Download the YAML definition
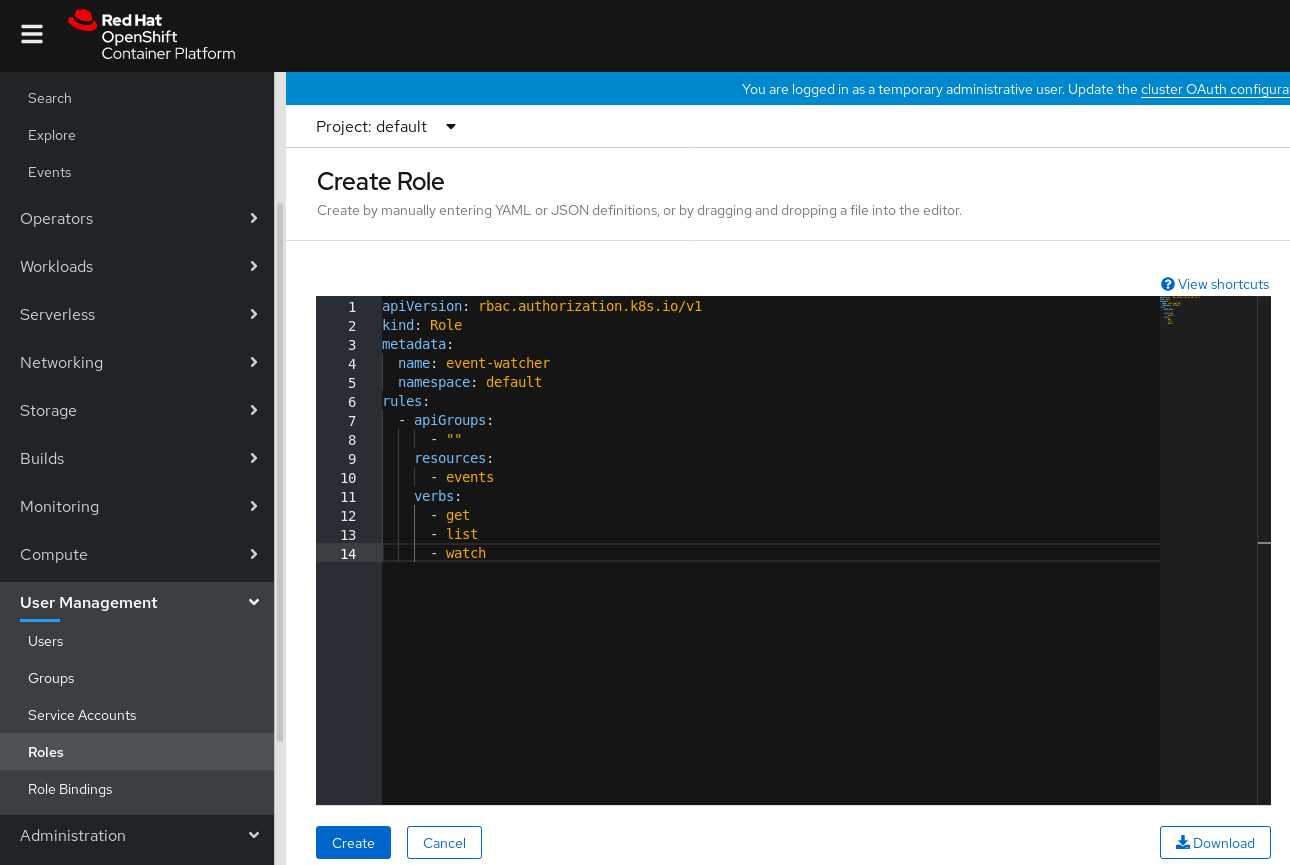 1215,843
